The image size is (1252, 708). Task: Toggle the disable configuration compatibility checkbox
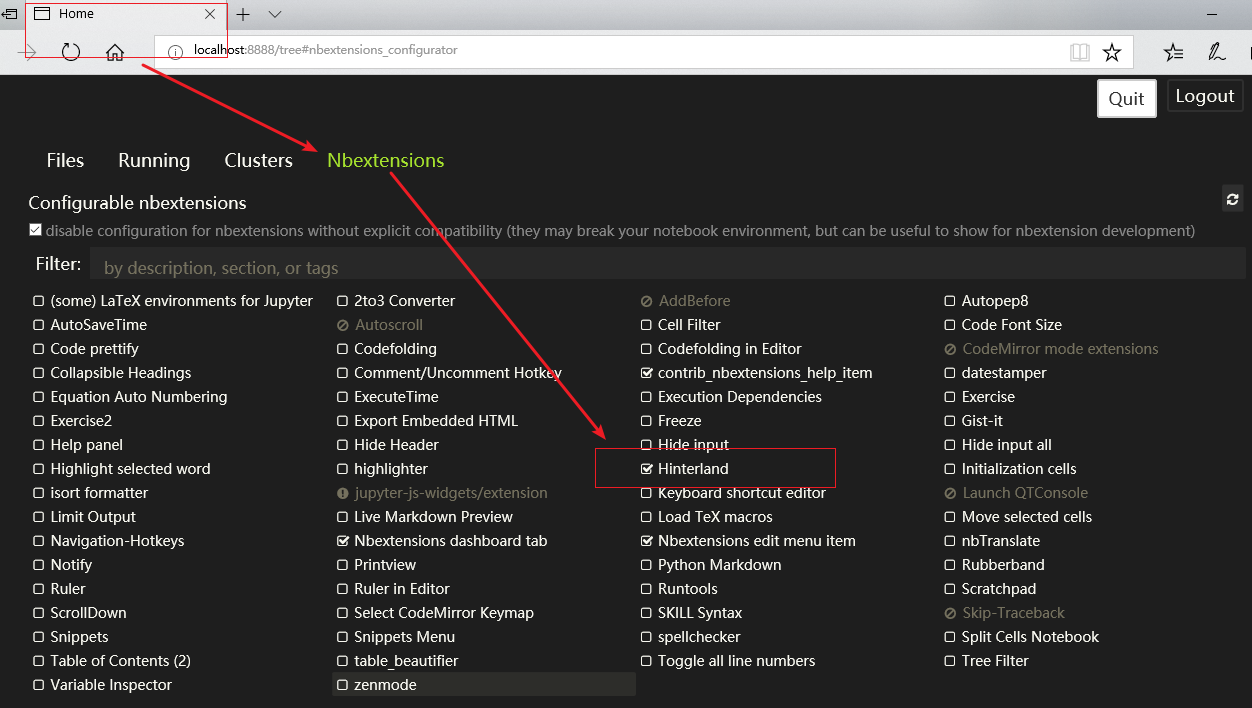click(x=36, y=230)
